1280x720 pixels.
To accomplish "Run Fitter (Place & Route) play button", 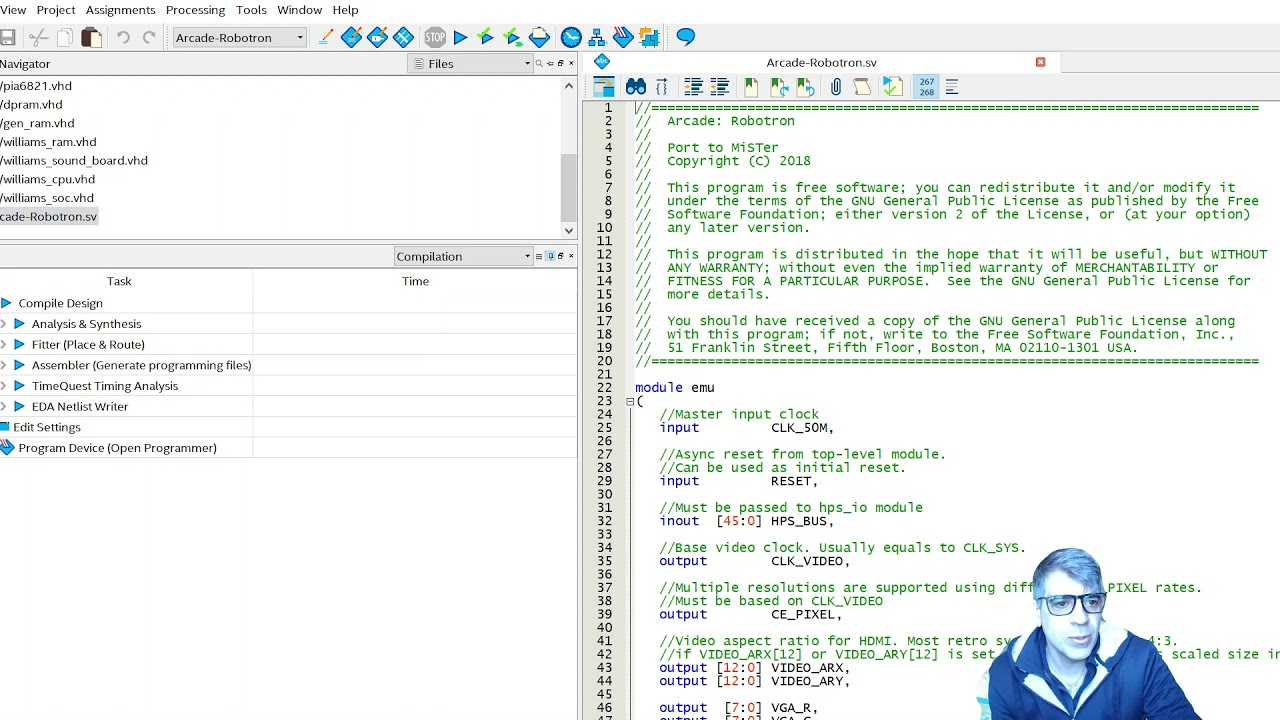I will [19, 345].
